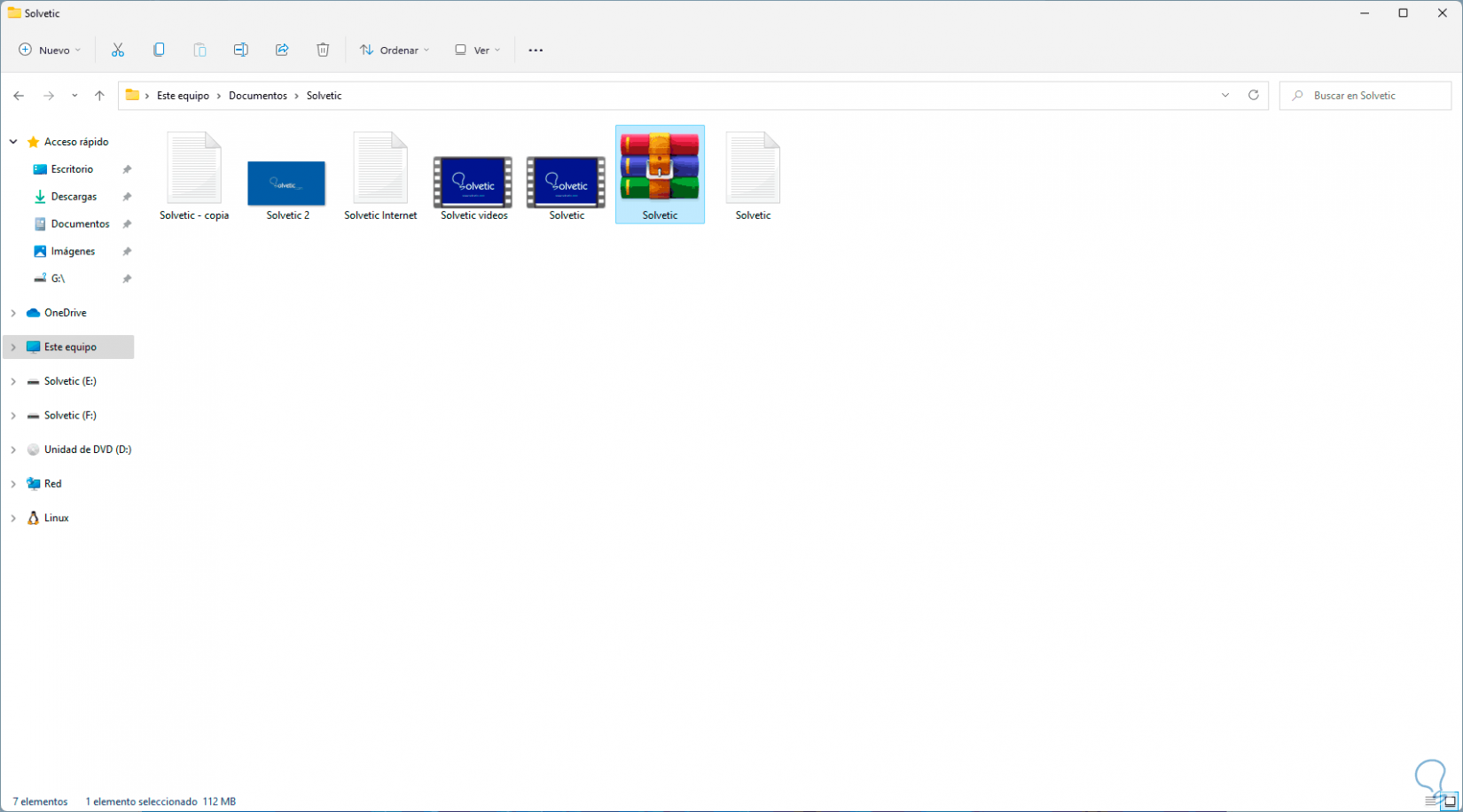Click the chevron after Este equipo in breadcrumb
The width and height of the screenshot is (1463, 812).
pos(219,96)
